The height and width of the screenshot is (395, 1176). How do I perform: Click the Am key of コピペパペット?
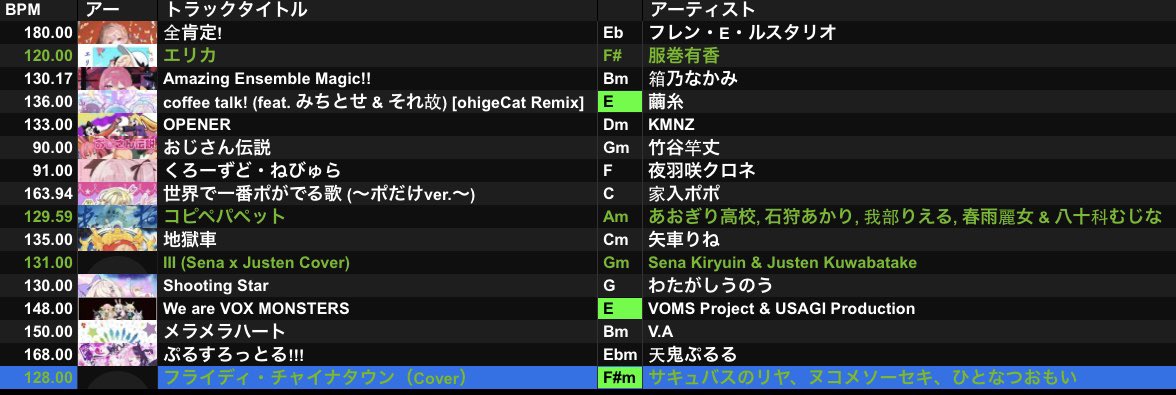pos(615,217)
